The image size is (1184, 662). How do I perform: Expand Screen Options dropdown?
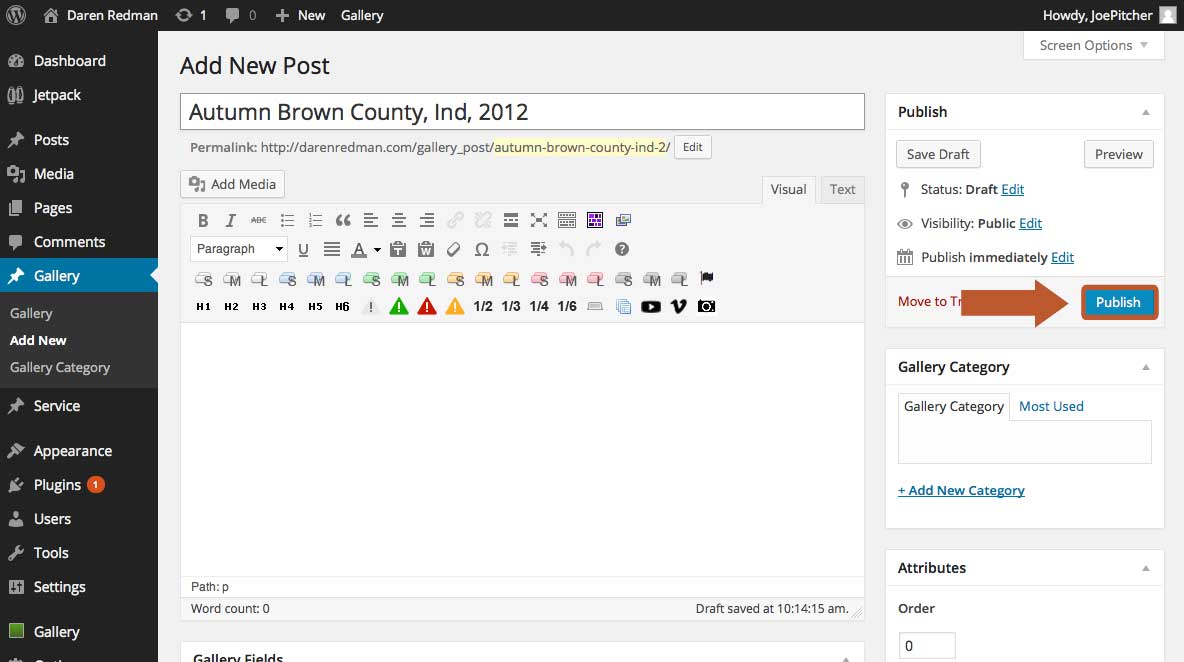tap(1093, 45)
